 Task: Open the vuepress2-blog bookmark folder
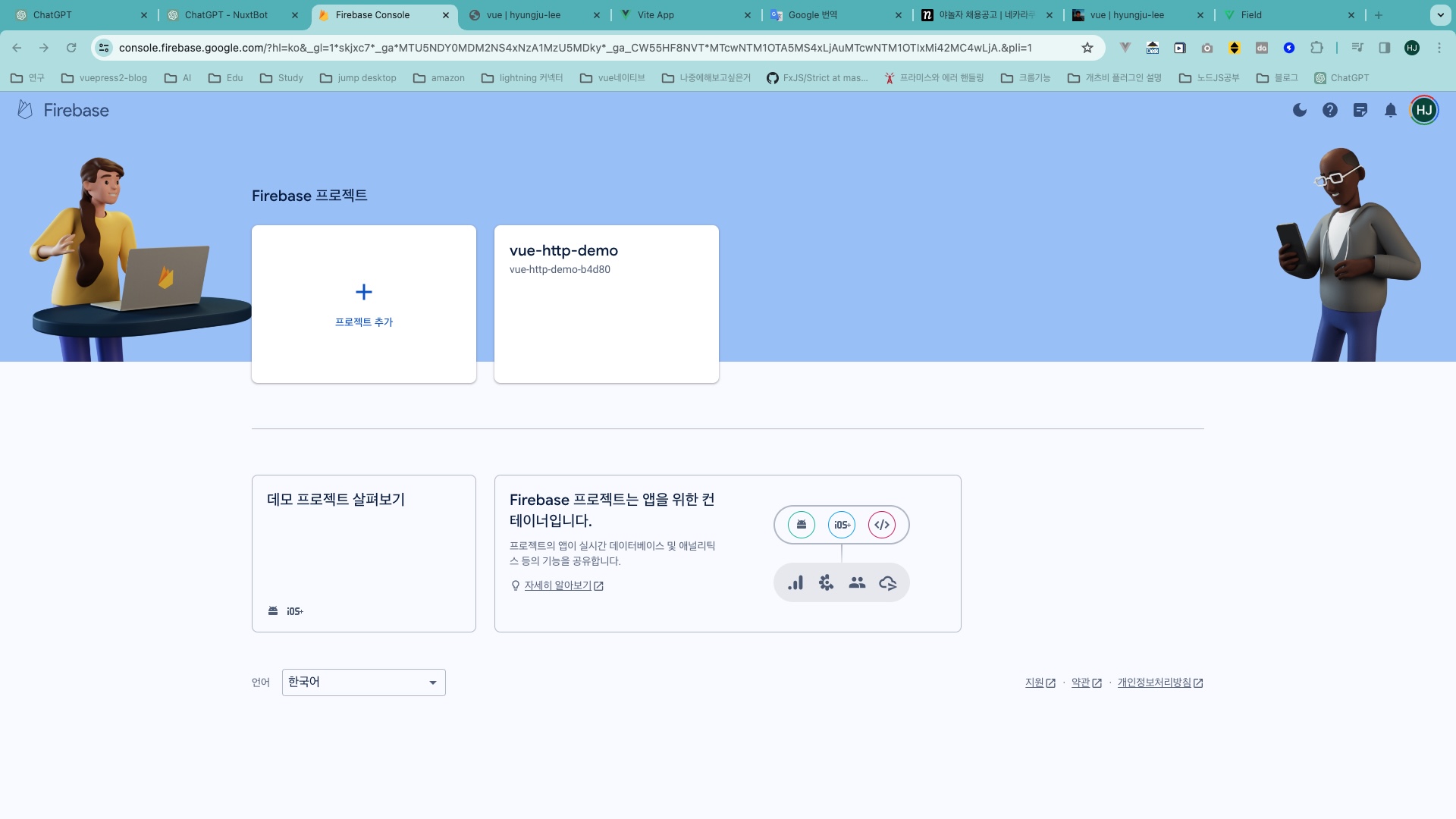pyautogui.click(x=105, y=78)
